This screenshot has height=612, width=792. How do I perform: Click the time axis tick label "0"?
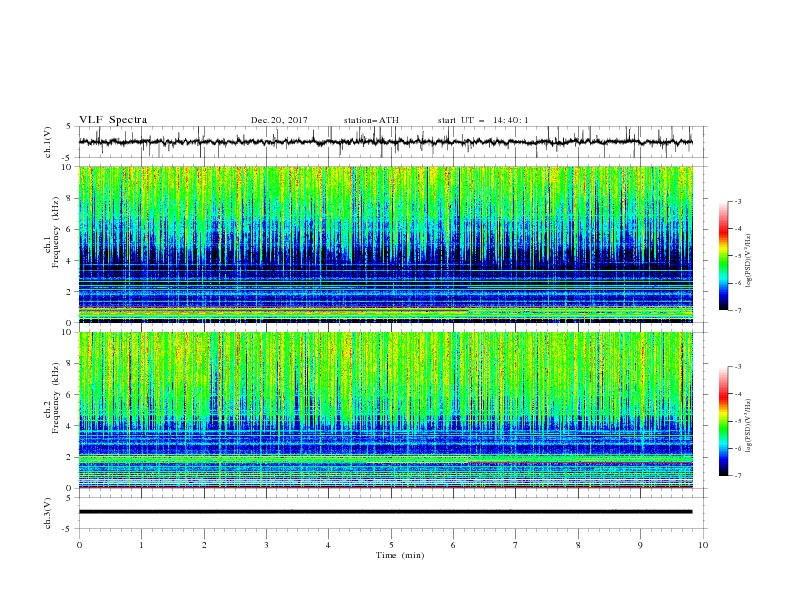pos(79,545)
